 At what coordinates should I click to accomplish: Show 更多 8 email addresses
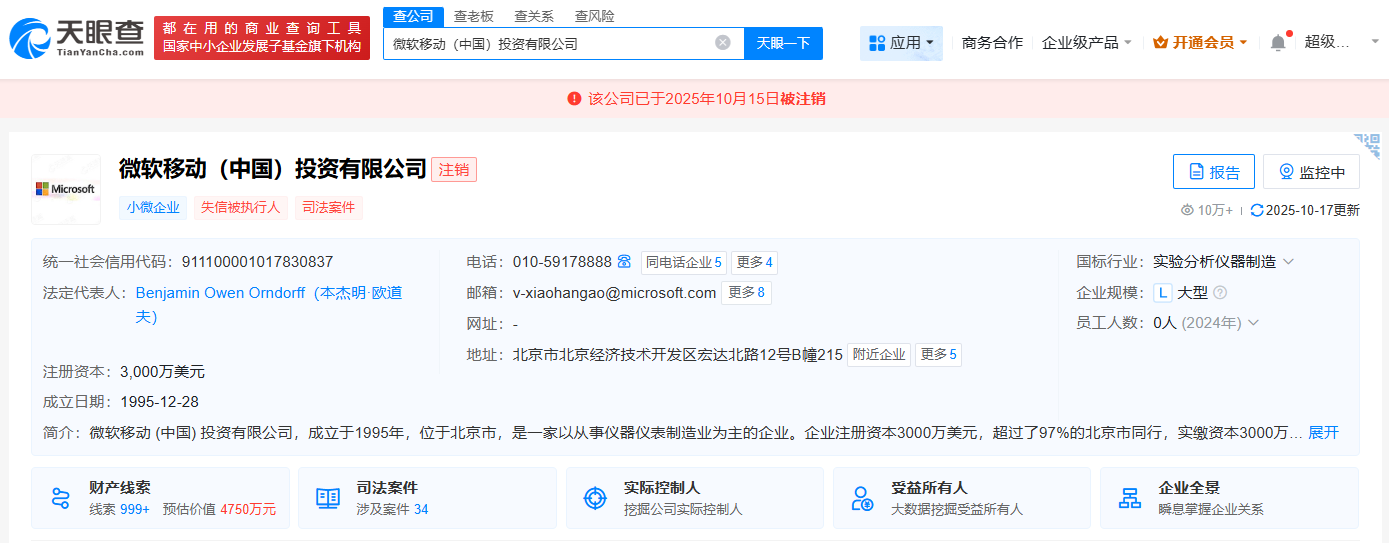746,293
